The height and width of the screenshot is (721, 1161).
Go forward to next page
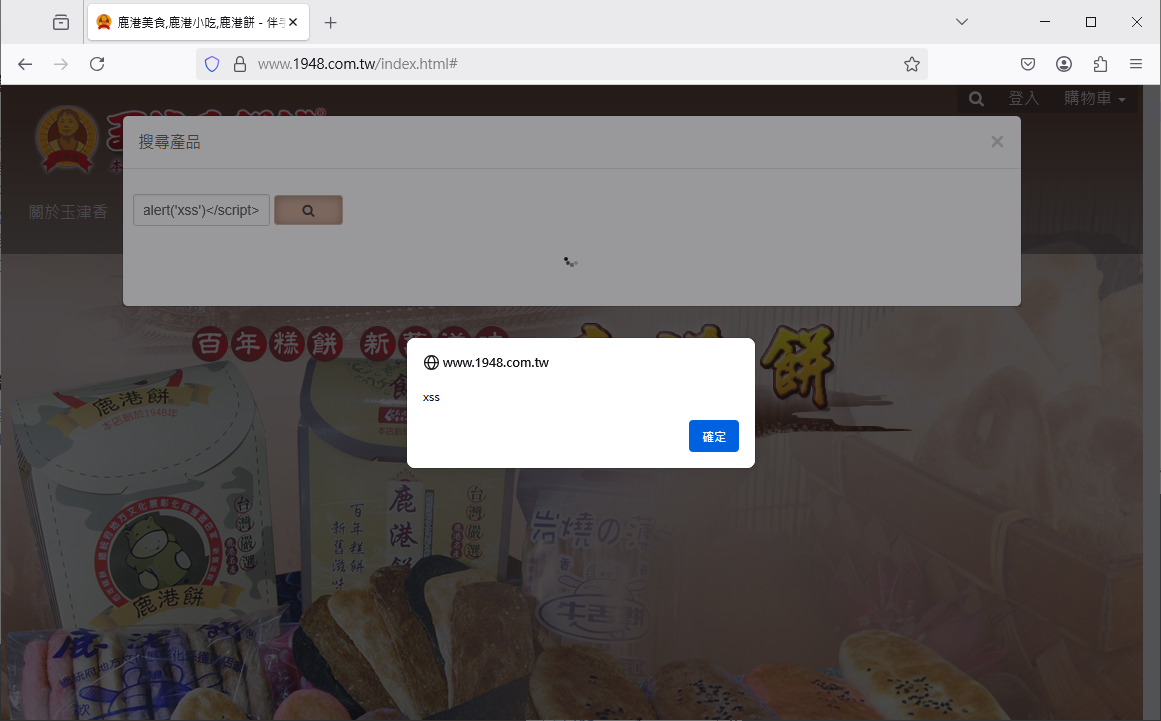61,64
